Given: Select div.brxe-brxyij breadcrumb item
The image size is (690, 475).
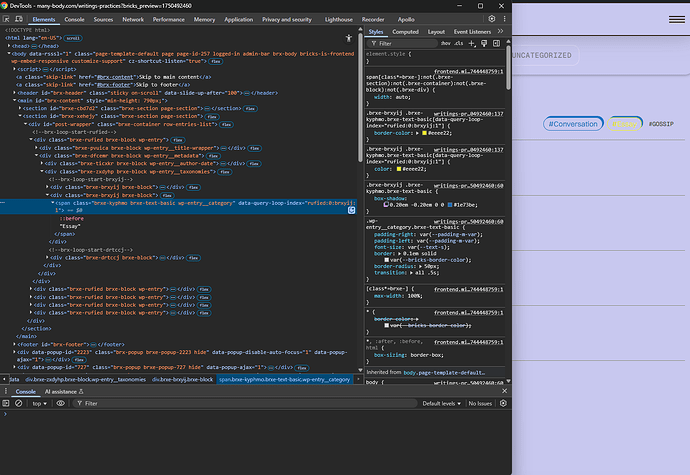Looking at the screenshot, I should coord(182,379).
